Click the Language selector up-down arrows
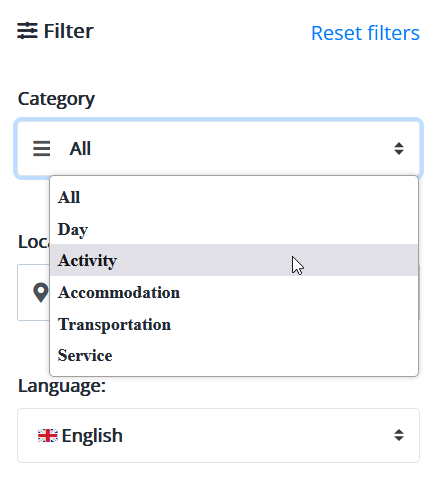Image resolution: width=435 pixels, height=483 pixels. (399, 435)
